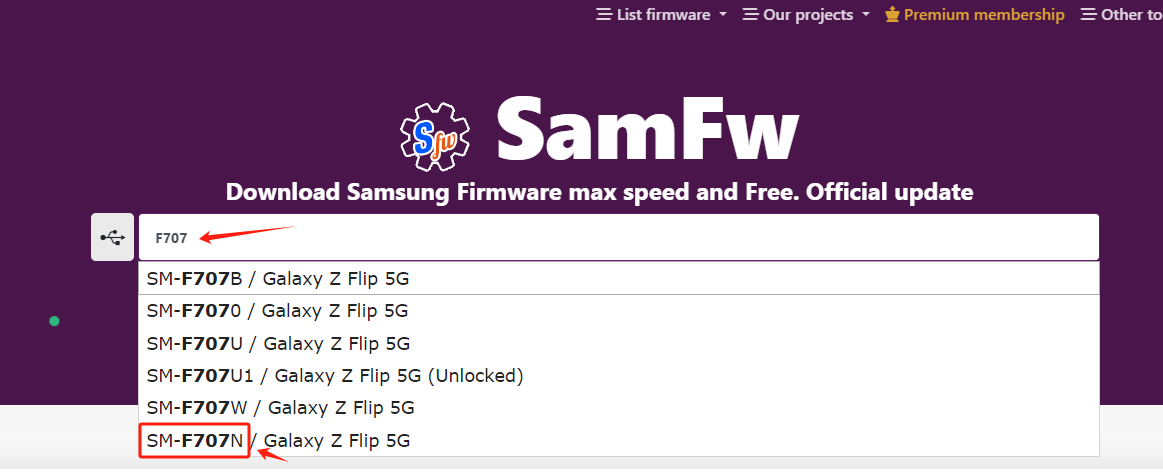The width and height of the screenshot is (1163, 473).
Task: Open the Other tools menu
Action: 1121,15
